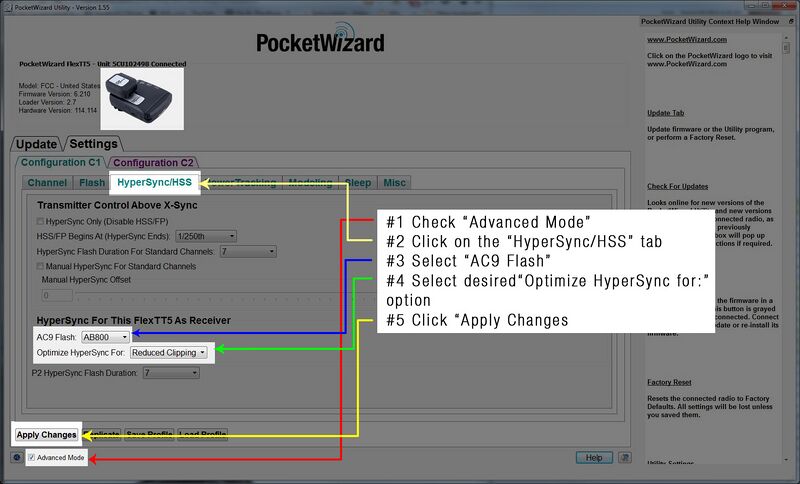Click the FlexTT5 radio device picture

(142, 98)
